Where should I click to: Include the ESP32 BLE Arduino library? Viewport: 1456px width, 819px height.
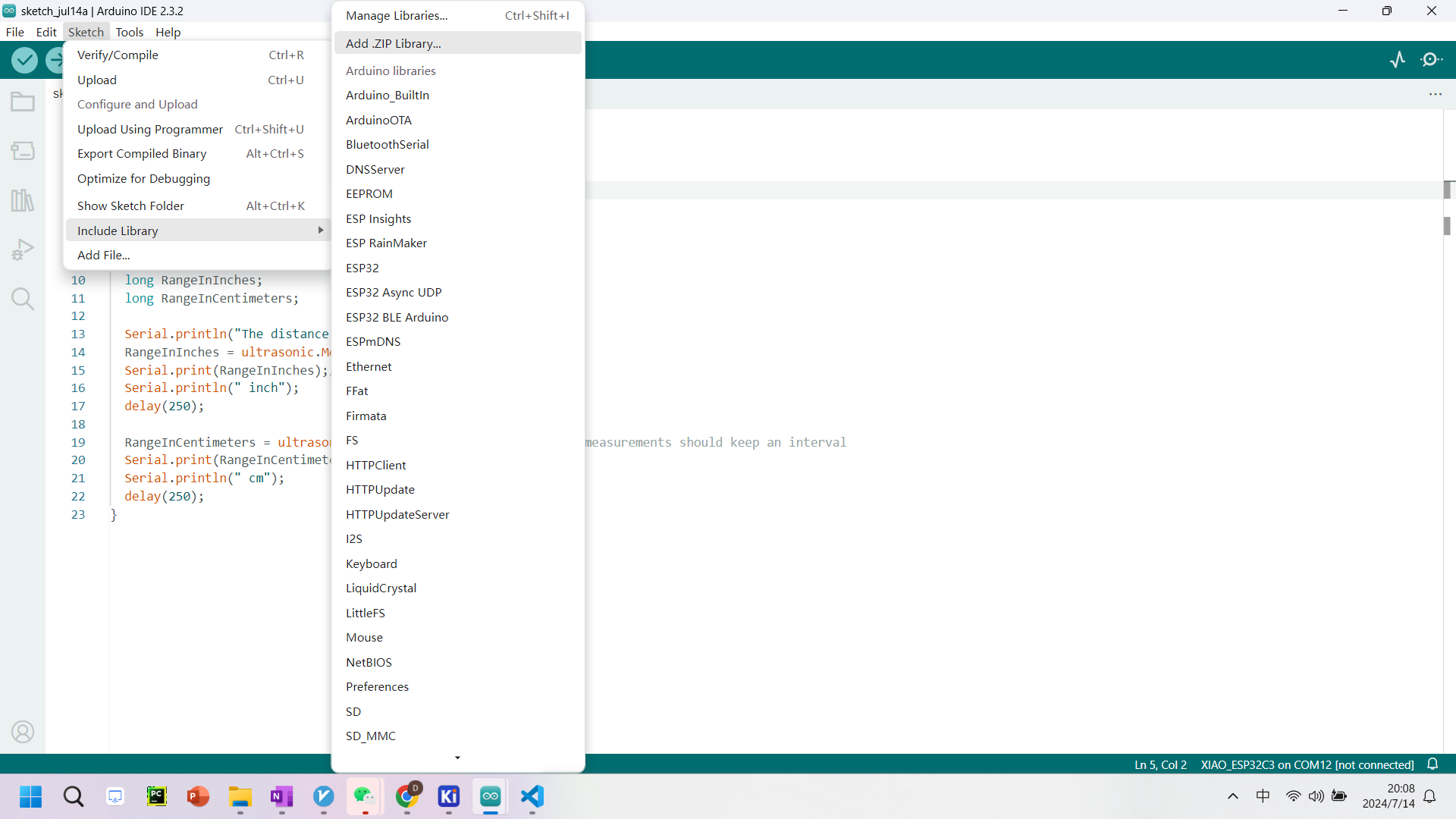click(x=458, y=317)
